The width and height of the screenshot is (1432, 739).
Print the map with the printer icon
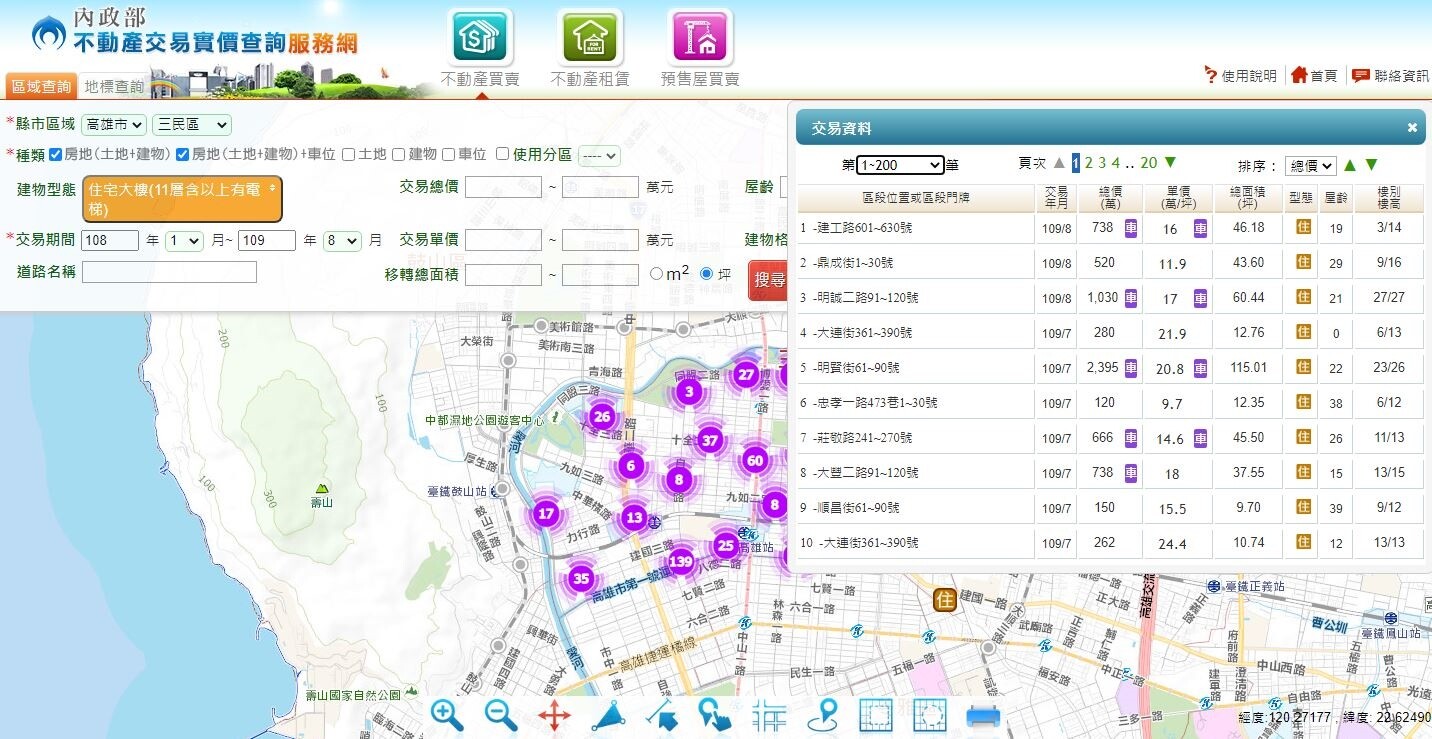click(983, 715)
